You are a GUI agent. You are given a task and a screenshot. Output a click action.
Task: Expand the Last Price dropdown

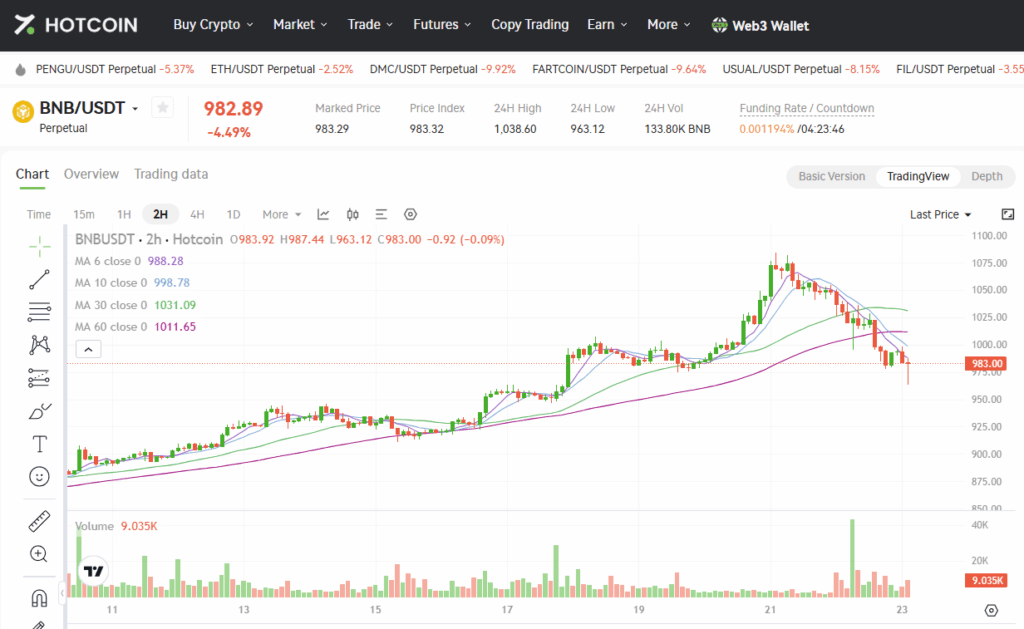pos(940,214)
